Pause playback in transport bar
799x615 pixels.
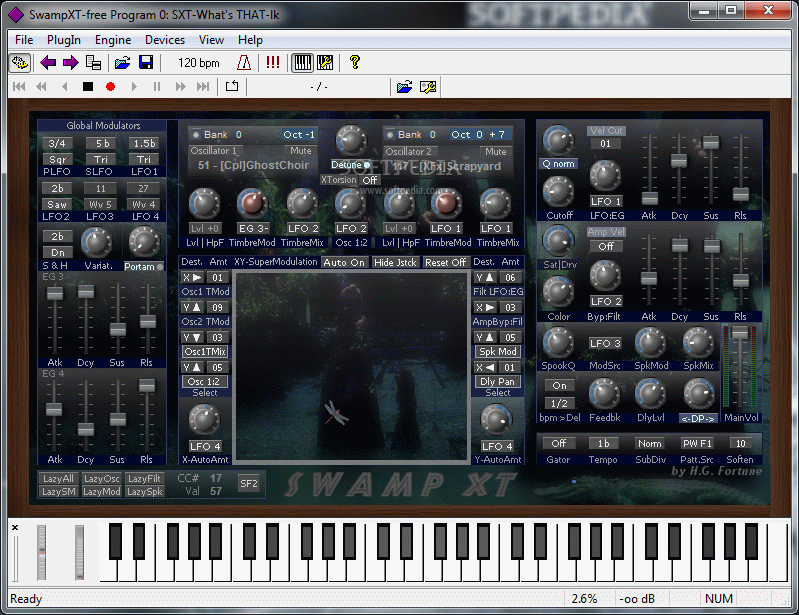point(157,87)
